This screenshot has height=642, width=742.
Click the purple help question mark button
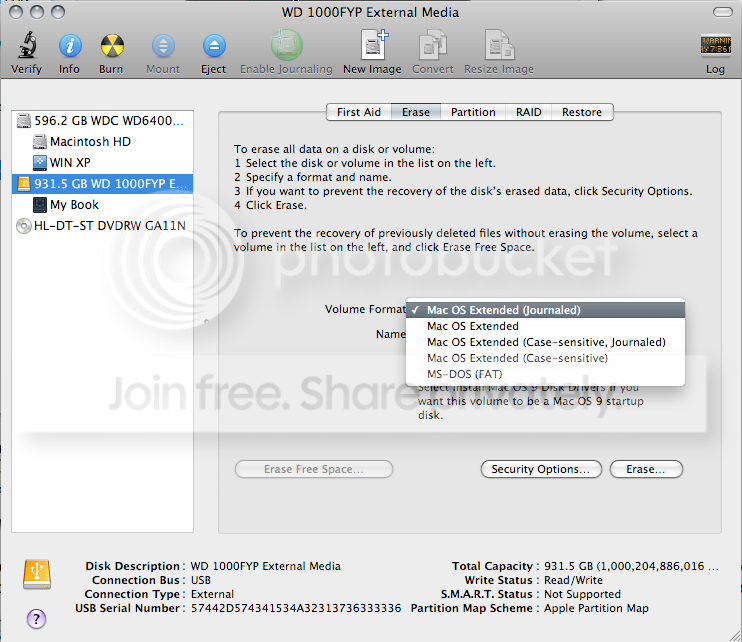pyautogui.click(x=36, y=618)
